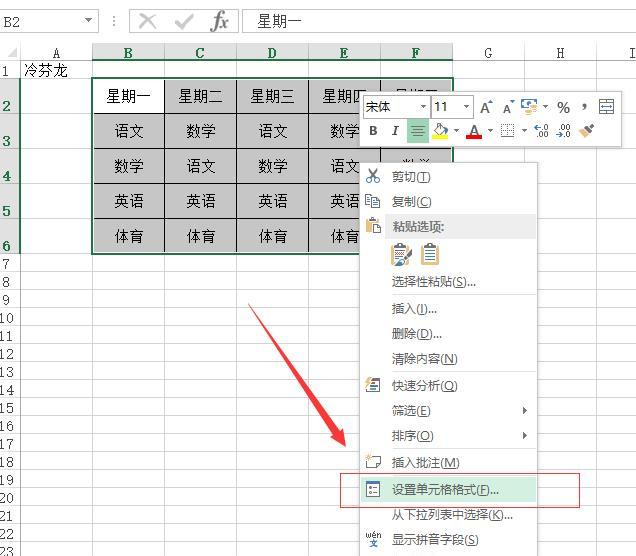Screen dimensions: 636x556
Task: Select row 10 header
Action: point(10,318)
